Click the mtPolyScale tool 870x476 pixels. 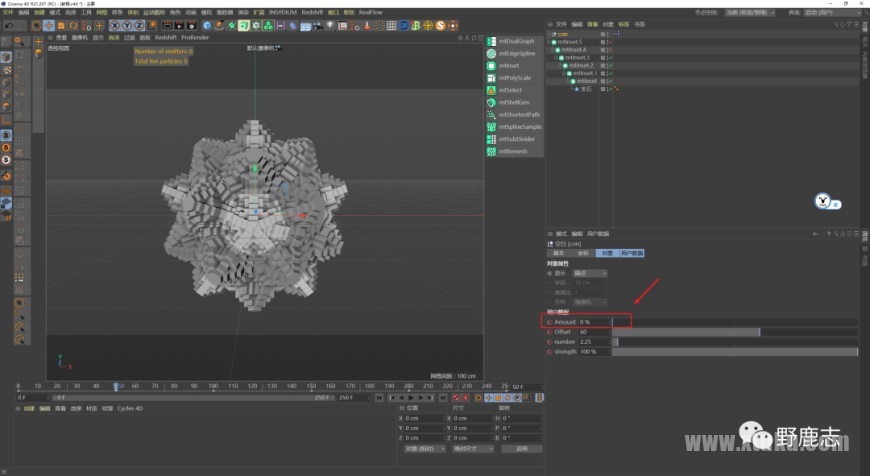pyautogui.click(x=514, y=78)
